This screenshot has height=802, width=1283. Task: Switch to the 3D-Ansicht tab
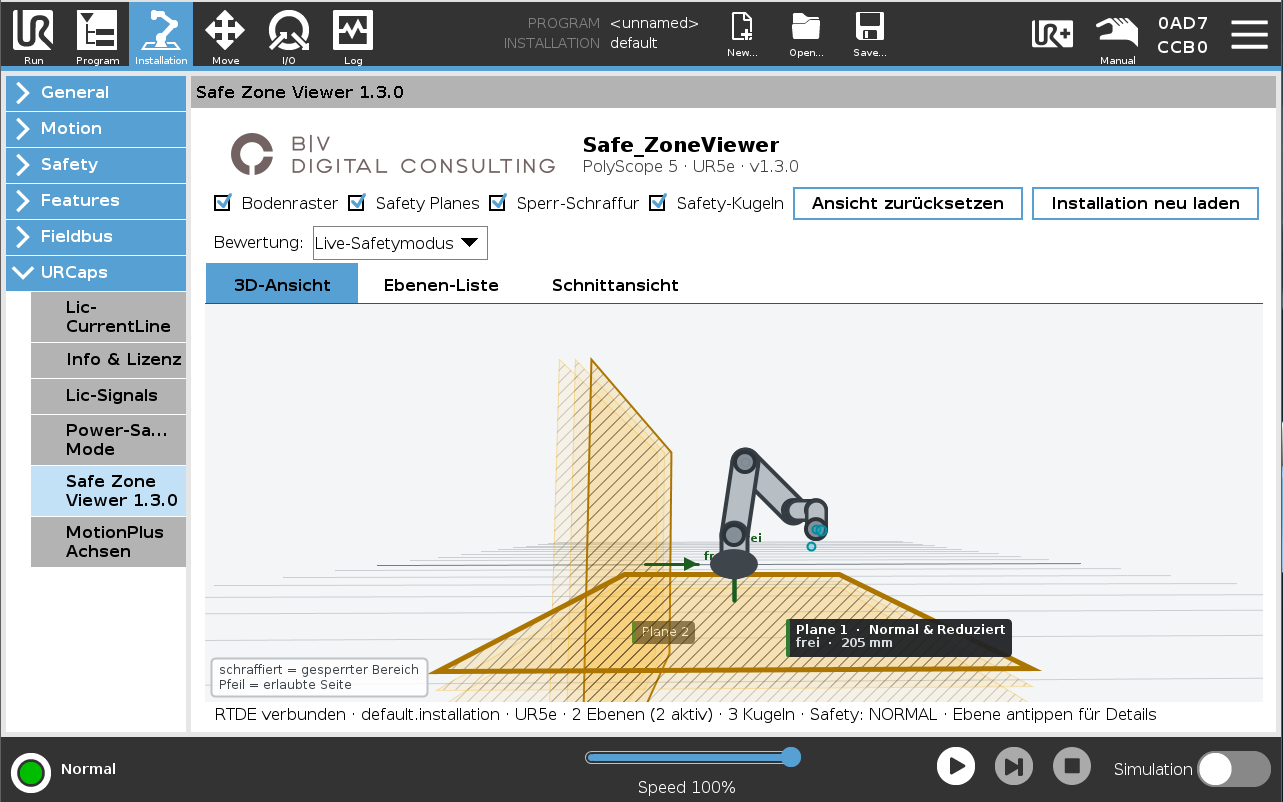[x=282, y=285]
